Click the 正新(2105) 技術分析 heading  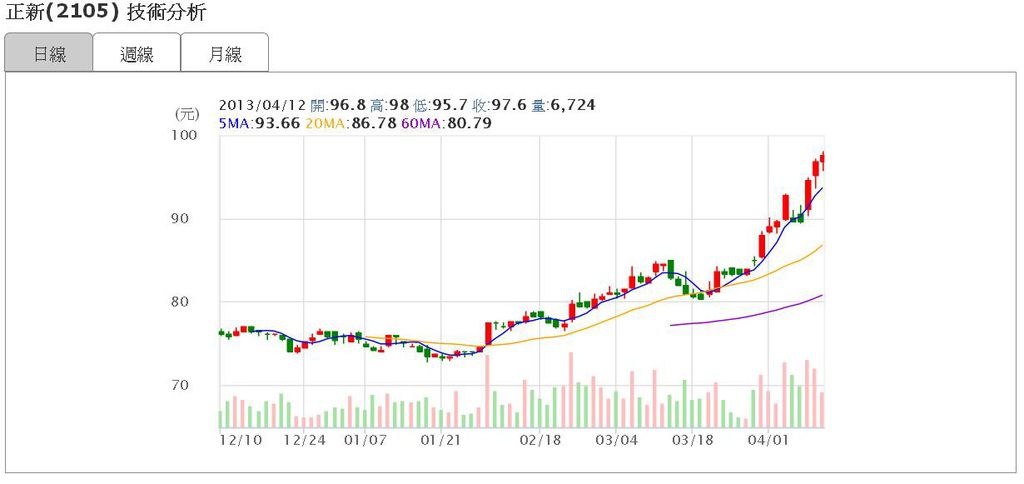[x=105, y=13]
